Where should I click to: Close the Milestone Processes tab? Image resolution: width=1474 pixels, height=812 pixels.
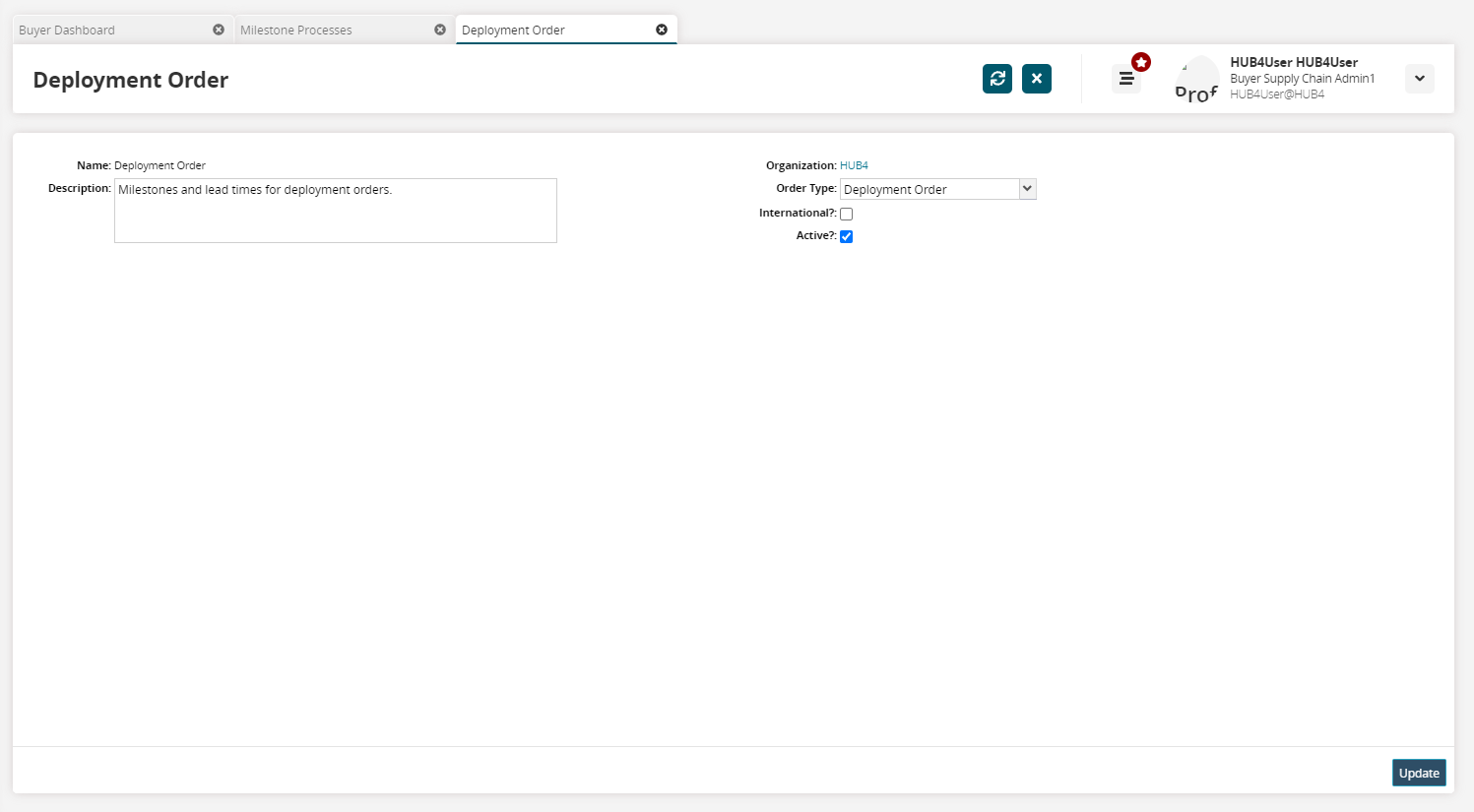[x=440, y=30]
